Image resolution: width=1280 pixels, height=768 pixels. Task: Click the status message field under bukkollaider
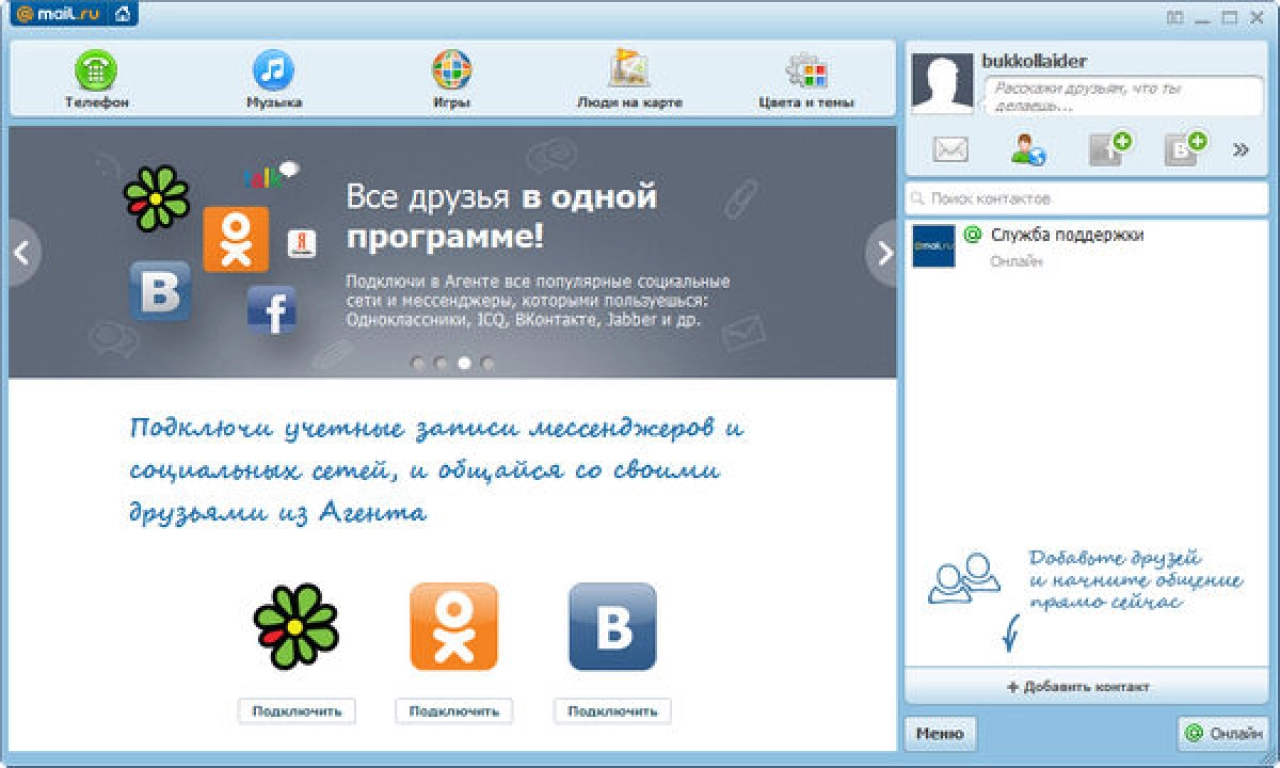tap(1123, 96)
